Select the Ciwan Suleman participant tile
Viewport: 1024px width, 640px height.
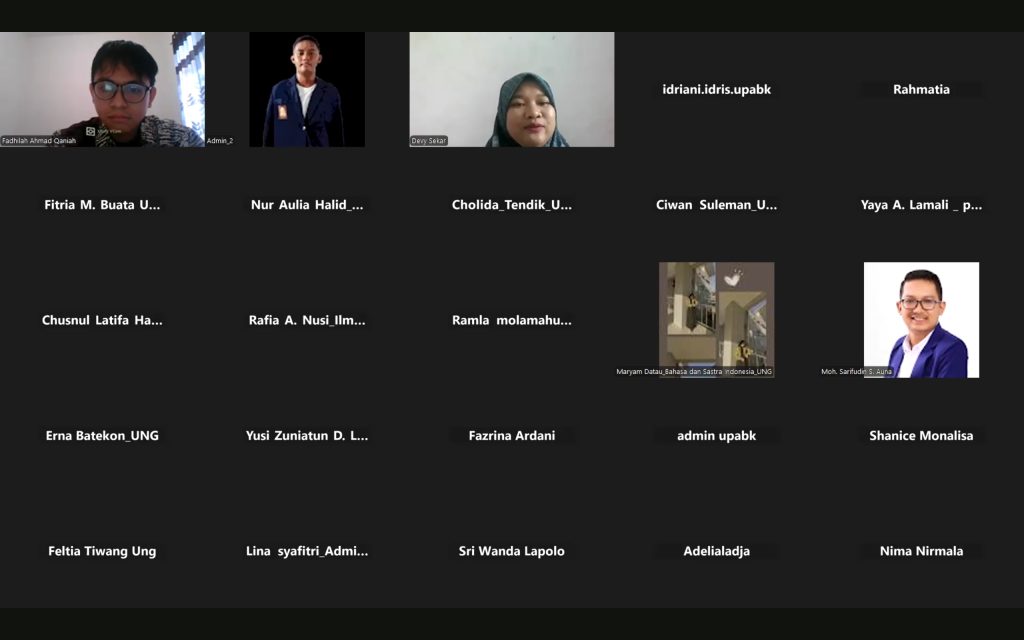tap(716, 205)
